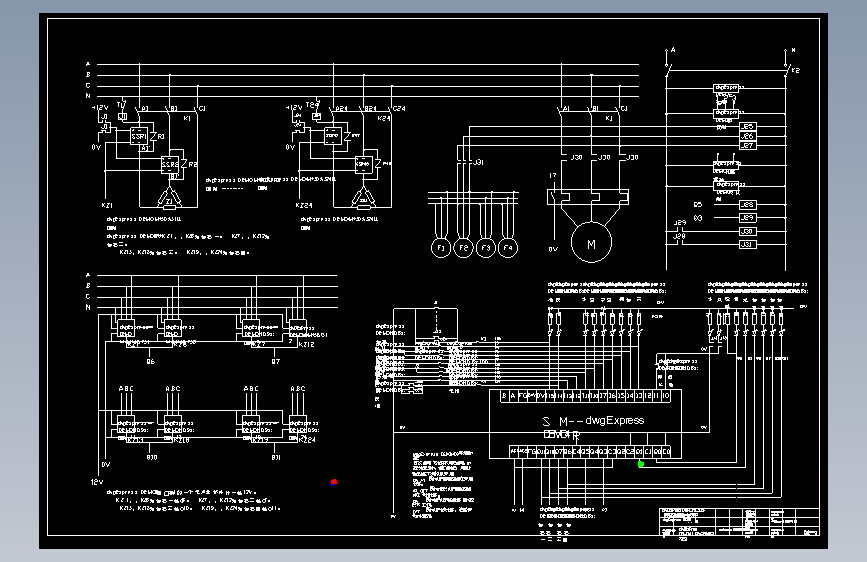Screen dimensions: 867x562
Task: Click the K1 contactor label in first circuit
Action: tap(187, 118)
